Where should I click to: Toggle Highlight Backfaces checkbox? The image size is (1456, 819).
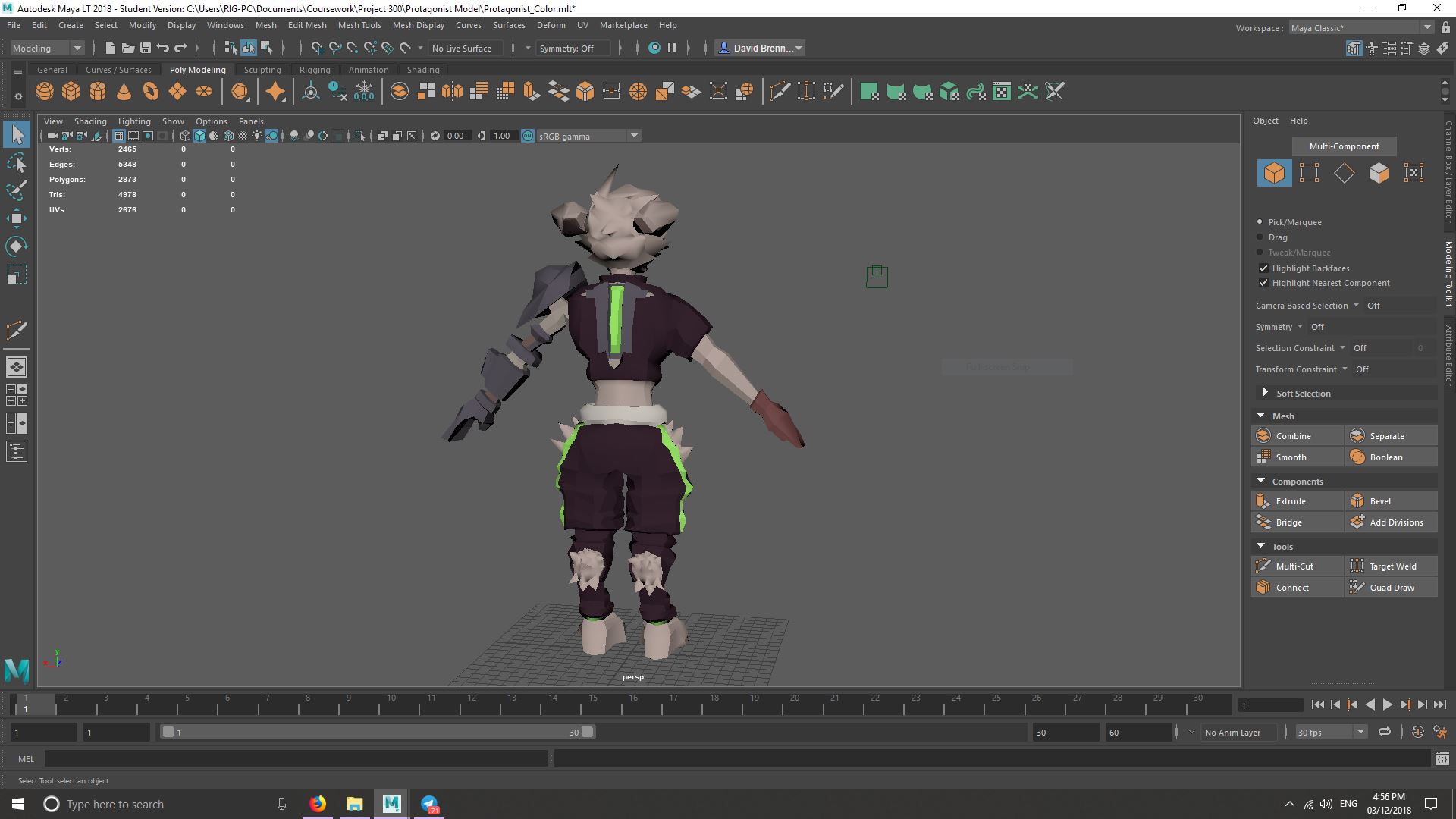point(1263,268)
